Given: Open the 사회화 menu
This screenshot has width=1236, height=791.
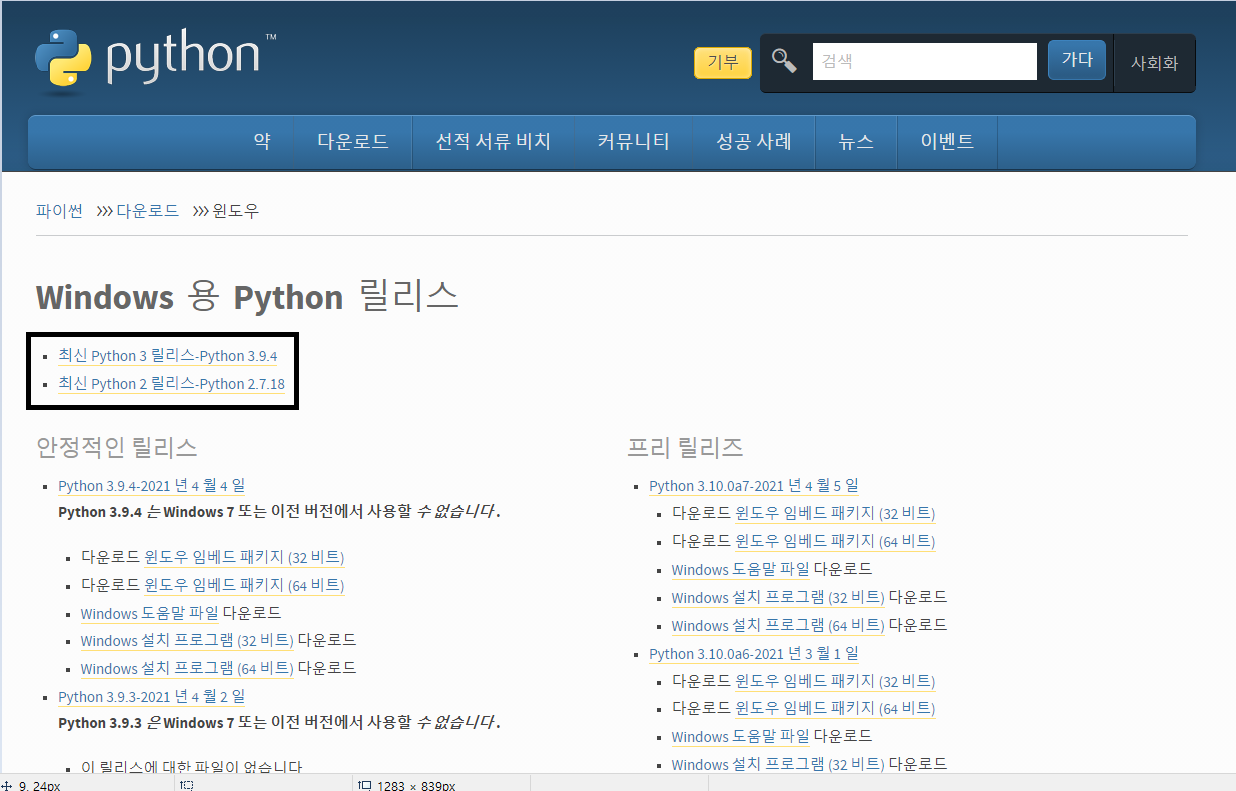Looking at the screenshot, I should (x=1155, y=63).
